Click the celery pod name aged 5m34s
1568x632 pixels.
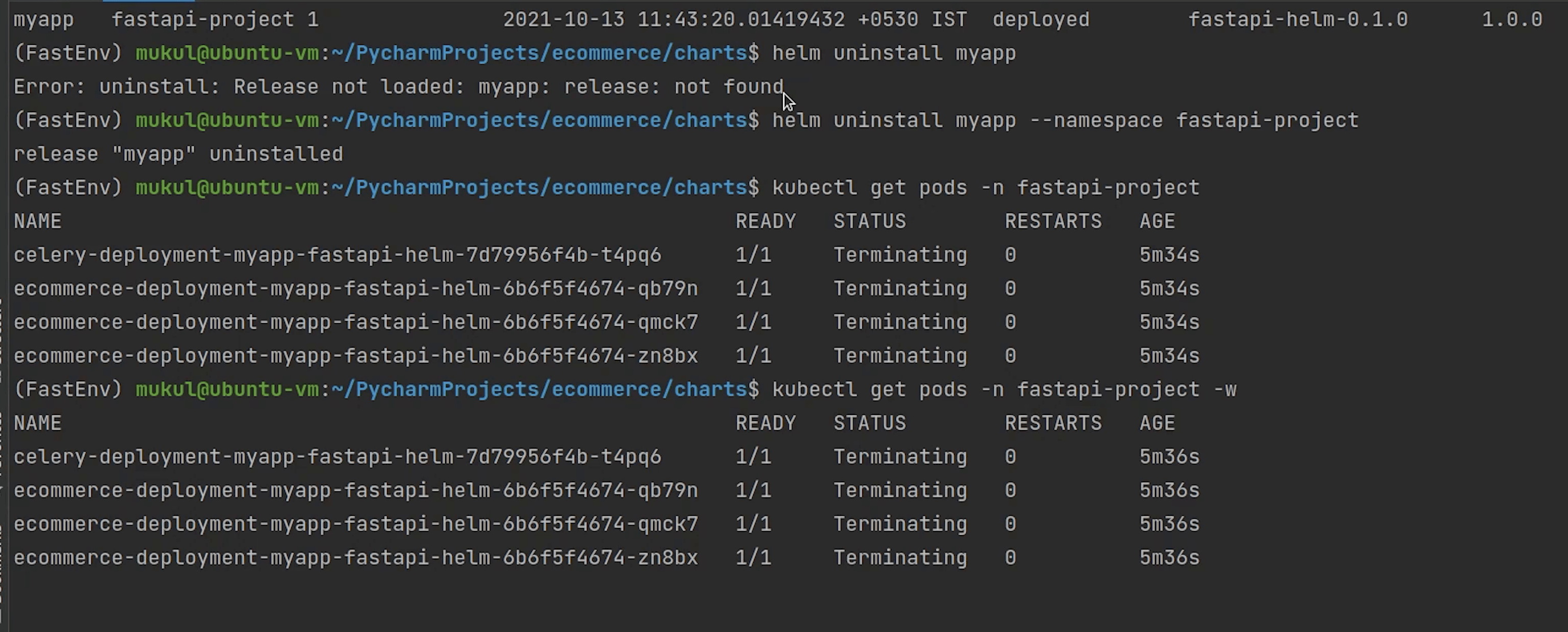coord(337,255)
